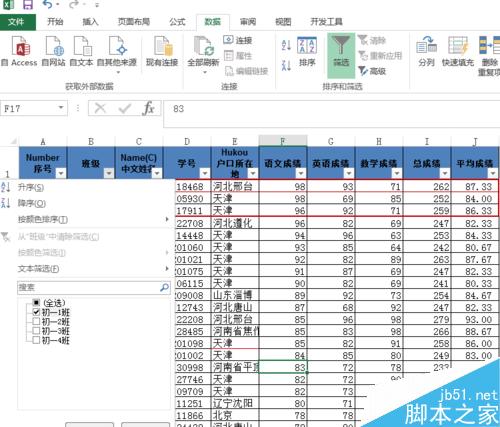Image resolution: width=500 pixels, height=427 pixels.
Task: Click the Redo arrow icon
Action: (74, 5)
